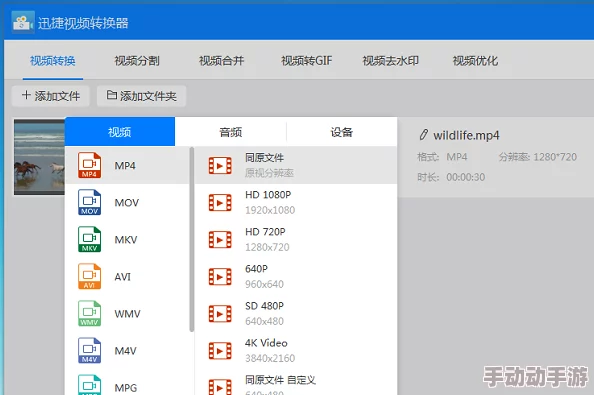Click the MKV format label
This screenshot has width=594, height=395.
coord(126,240)
